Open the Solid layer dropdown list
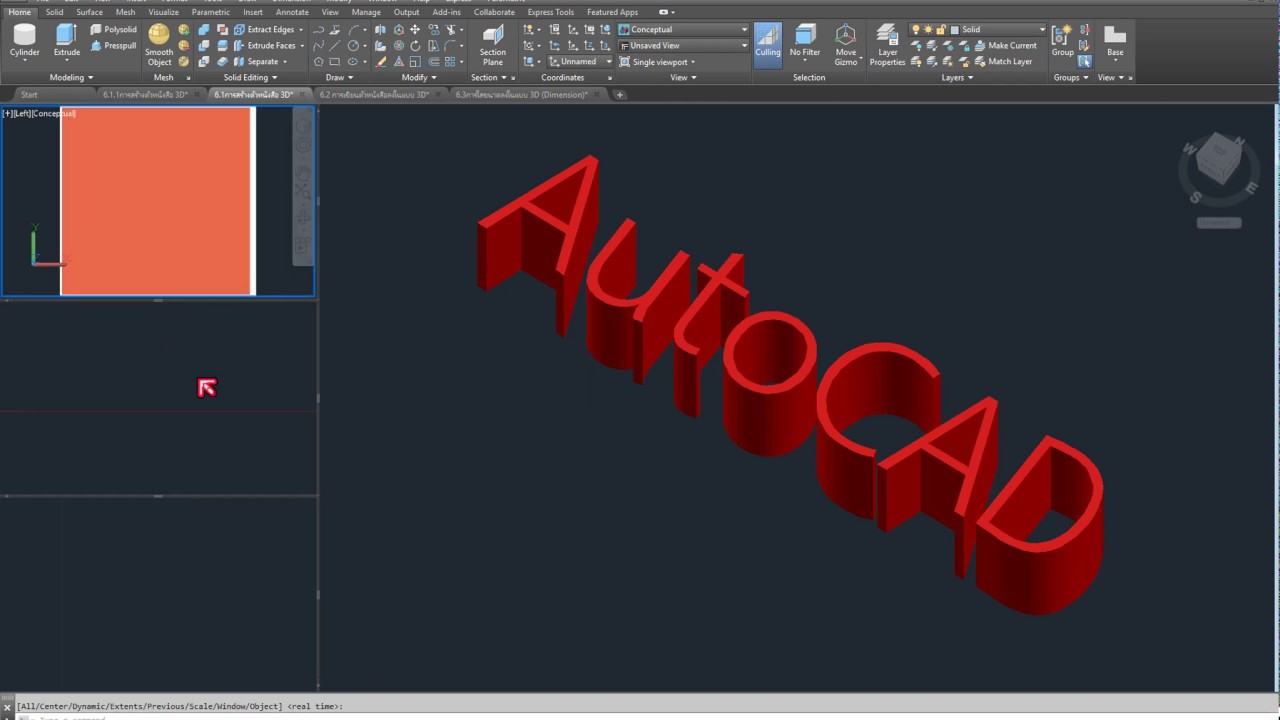Screen dimensions: 1280x720 (x=978, y=30)
